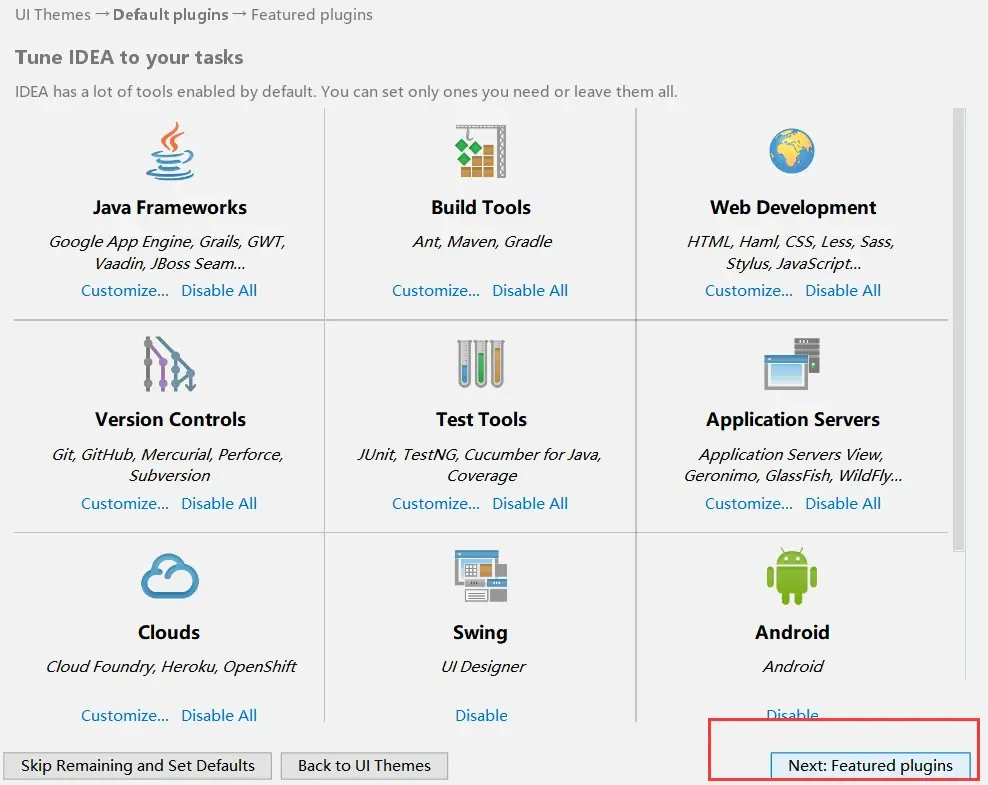Customize Clouds plugins
Screen dimensions: 988x785
(x=125, y=716)
